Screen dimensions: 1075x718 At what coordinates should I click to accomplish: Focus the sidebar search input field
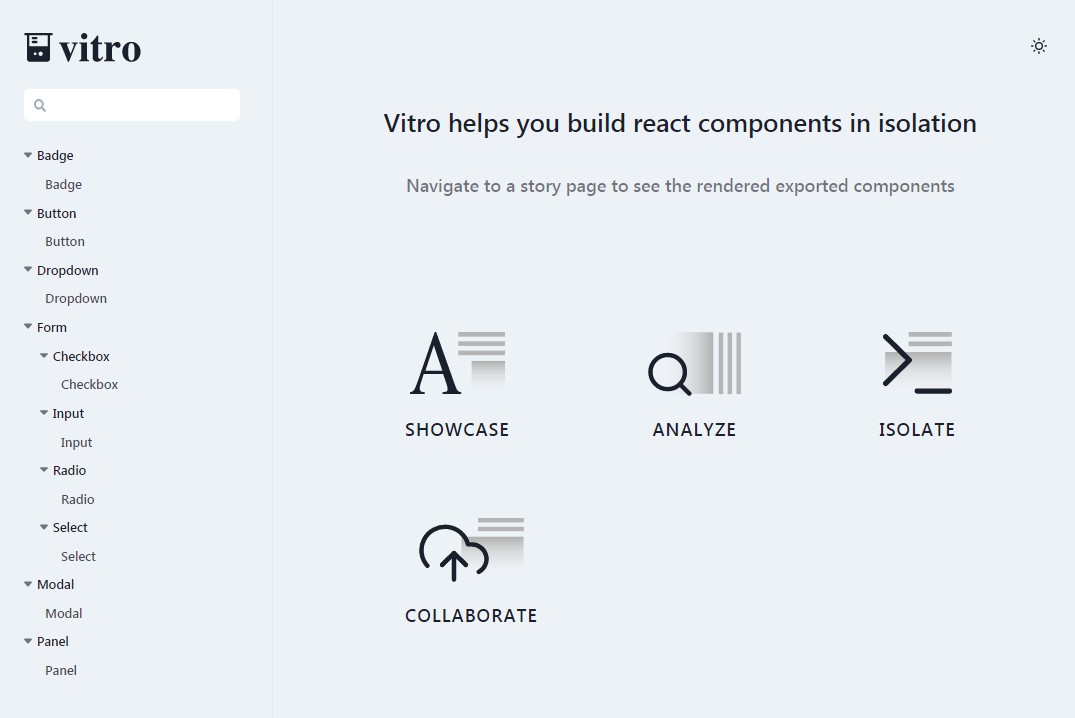coord(140,105)
